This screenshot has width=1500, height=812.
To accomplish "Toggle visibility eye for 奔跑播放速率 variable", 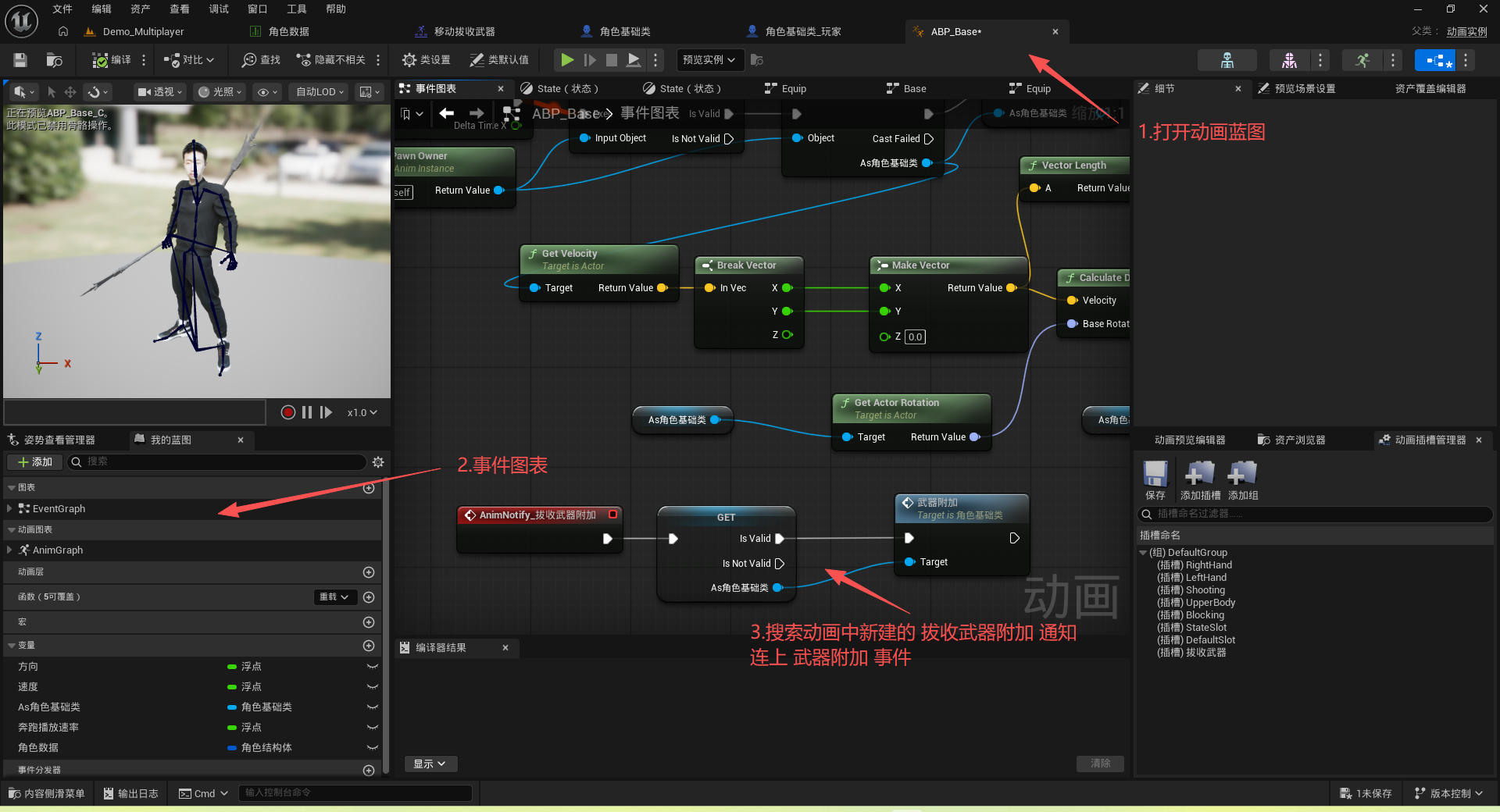I will 373,728.
